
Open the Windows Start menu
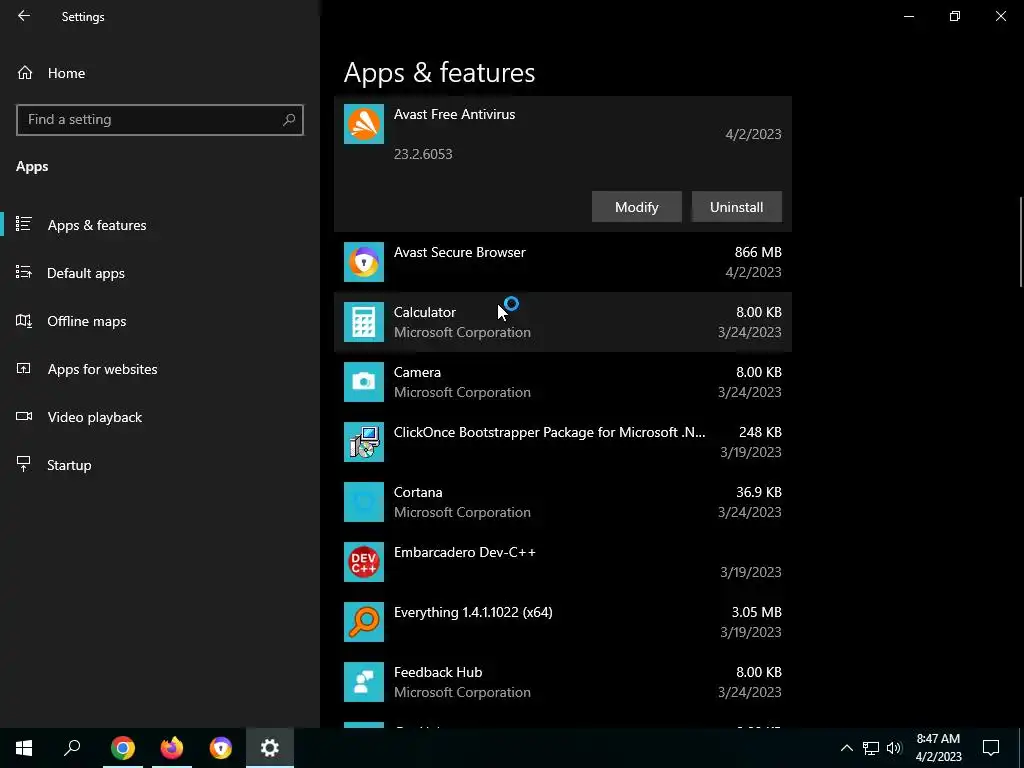coord(24,748)
